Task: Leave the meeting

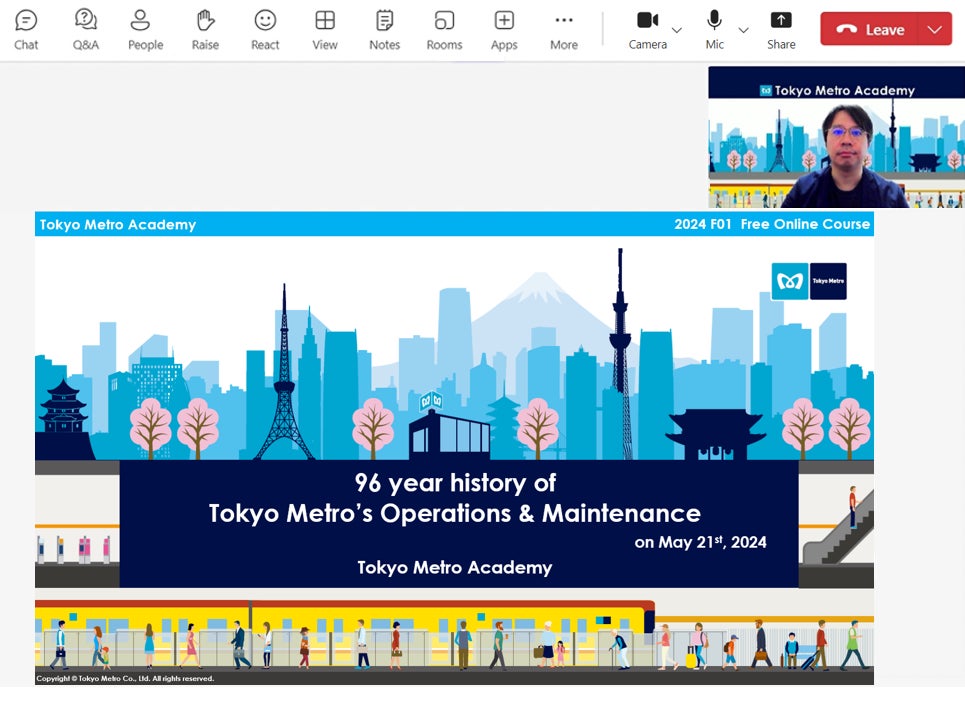Action: (x=869, y=30)
